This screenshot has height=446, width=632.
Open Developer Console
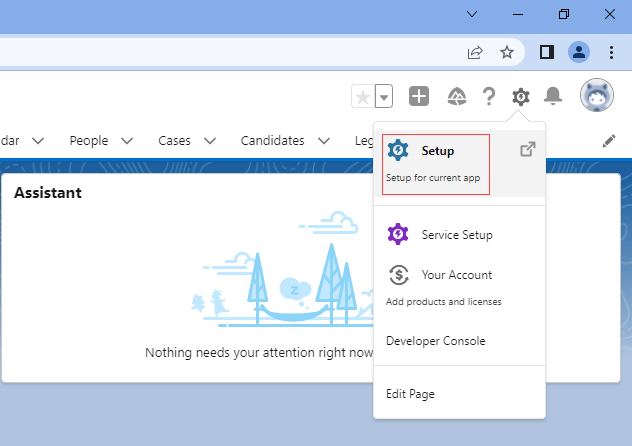click(435, 341)
